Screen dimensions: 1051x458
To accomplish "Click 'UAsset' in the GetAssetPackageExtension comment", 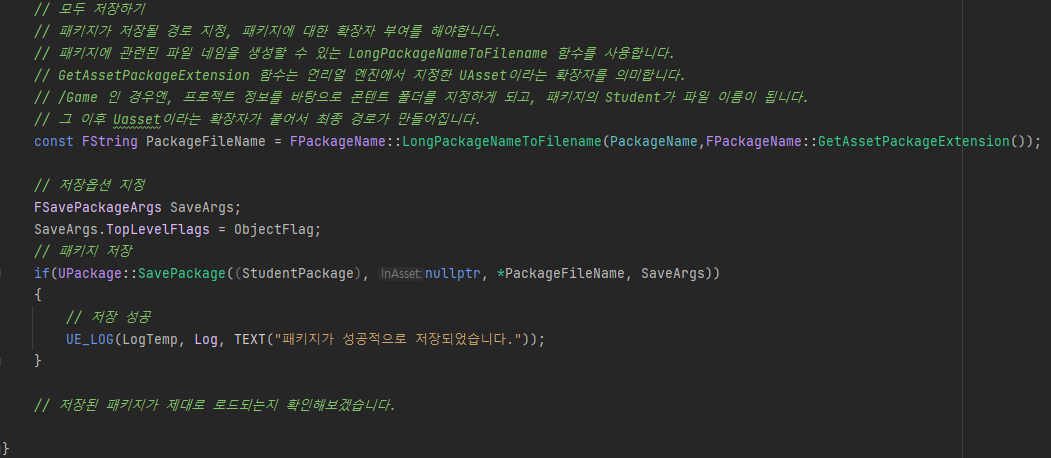I will click(x=483, y=75).
